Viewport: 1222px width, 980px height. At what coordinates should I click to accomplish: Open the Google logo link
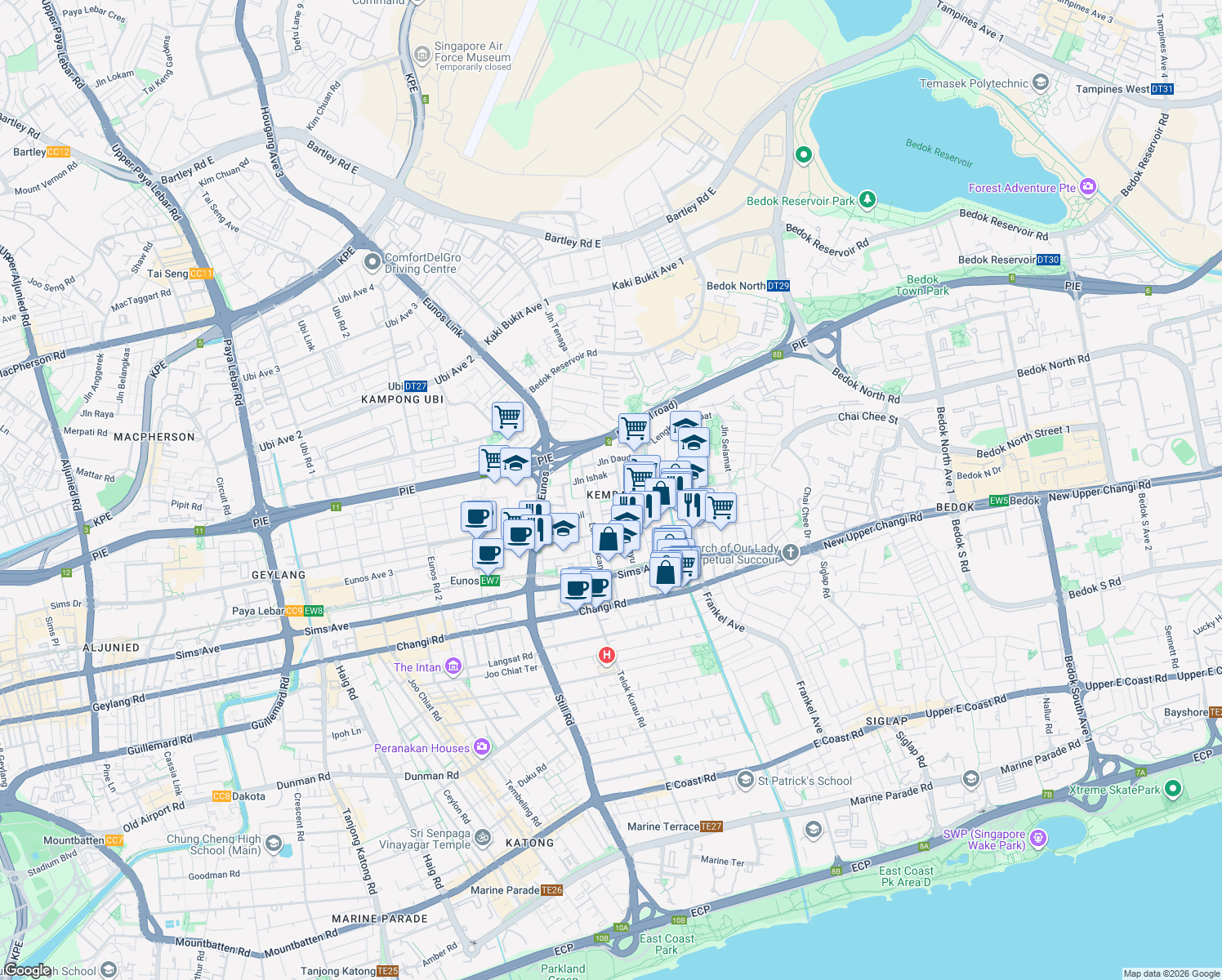click(x=27, y=970)
